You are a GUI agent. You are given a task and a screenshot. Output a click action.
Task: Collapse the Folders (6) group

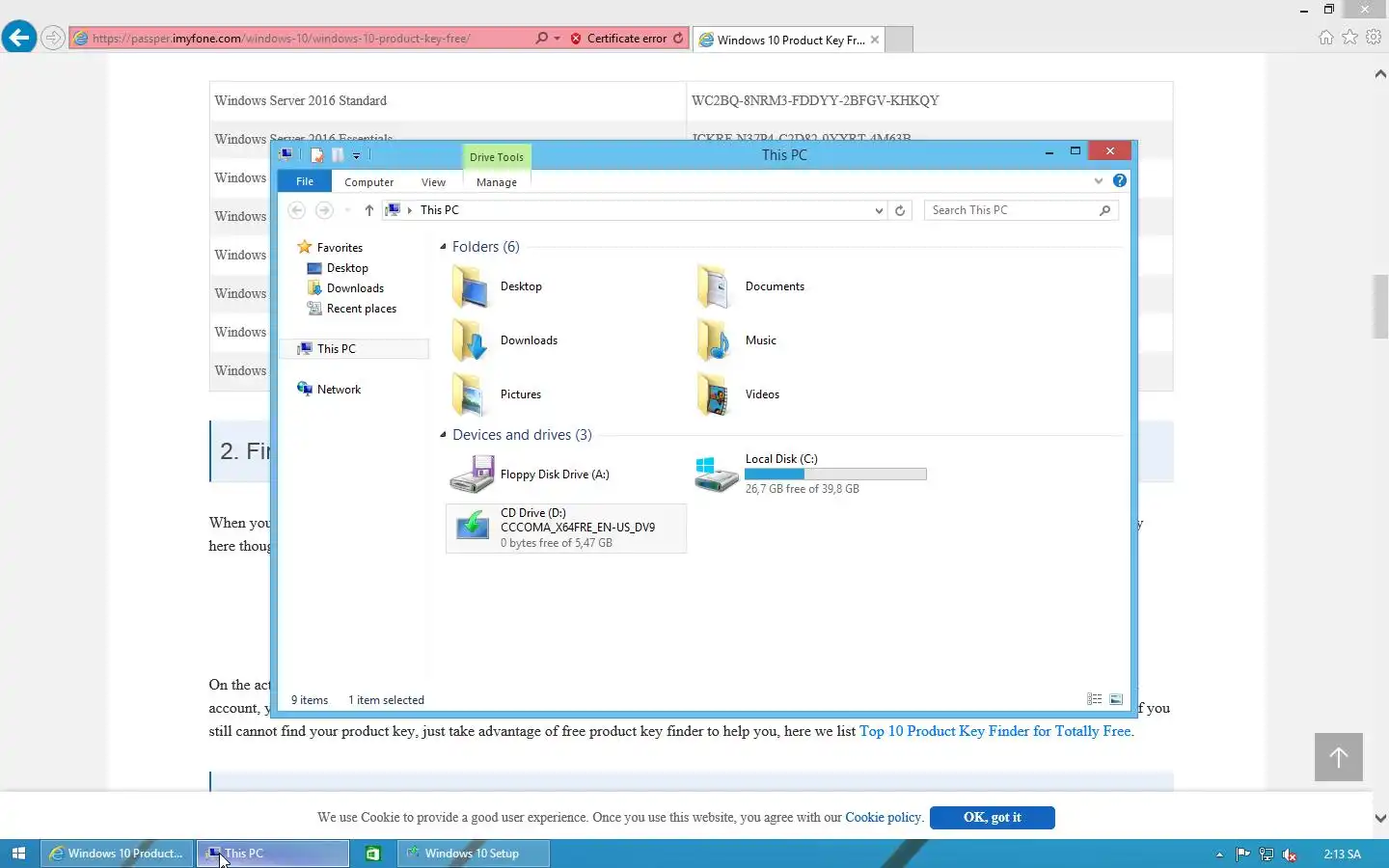pos(443,247)
